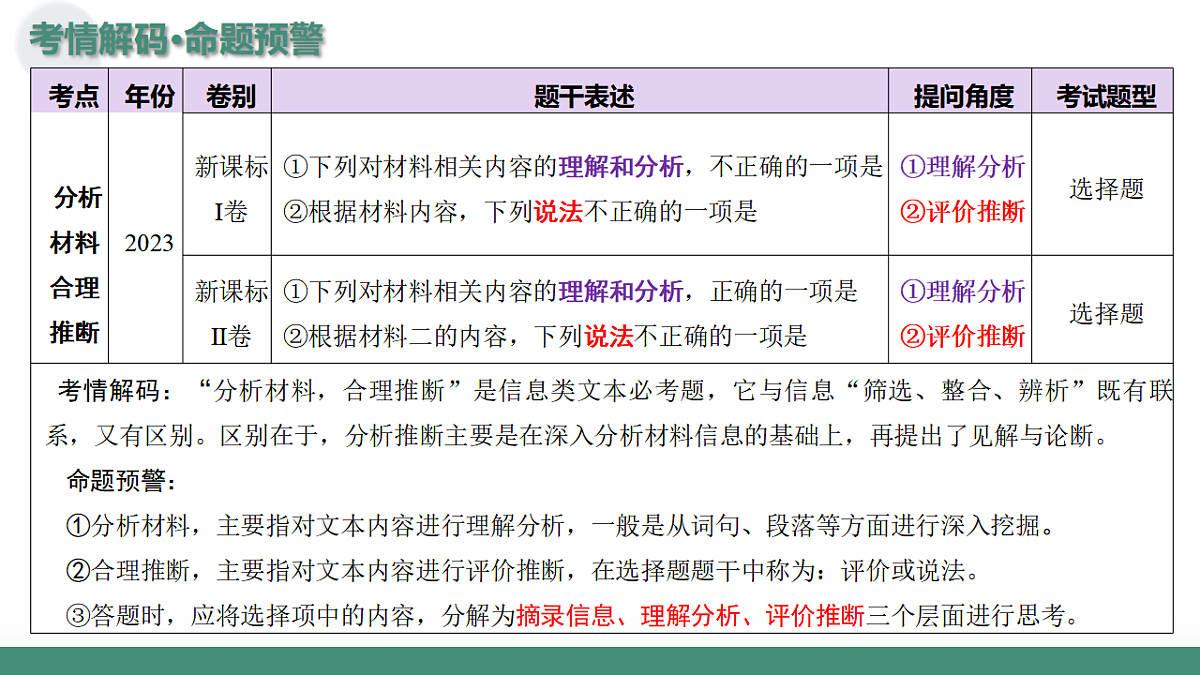1200x675 pixels.
Task: Click ①理解分析 in the 新课标II卷 row
Action: 962,291
